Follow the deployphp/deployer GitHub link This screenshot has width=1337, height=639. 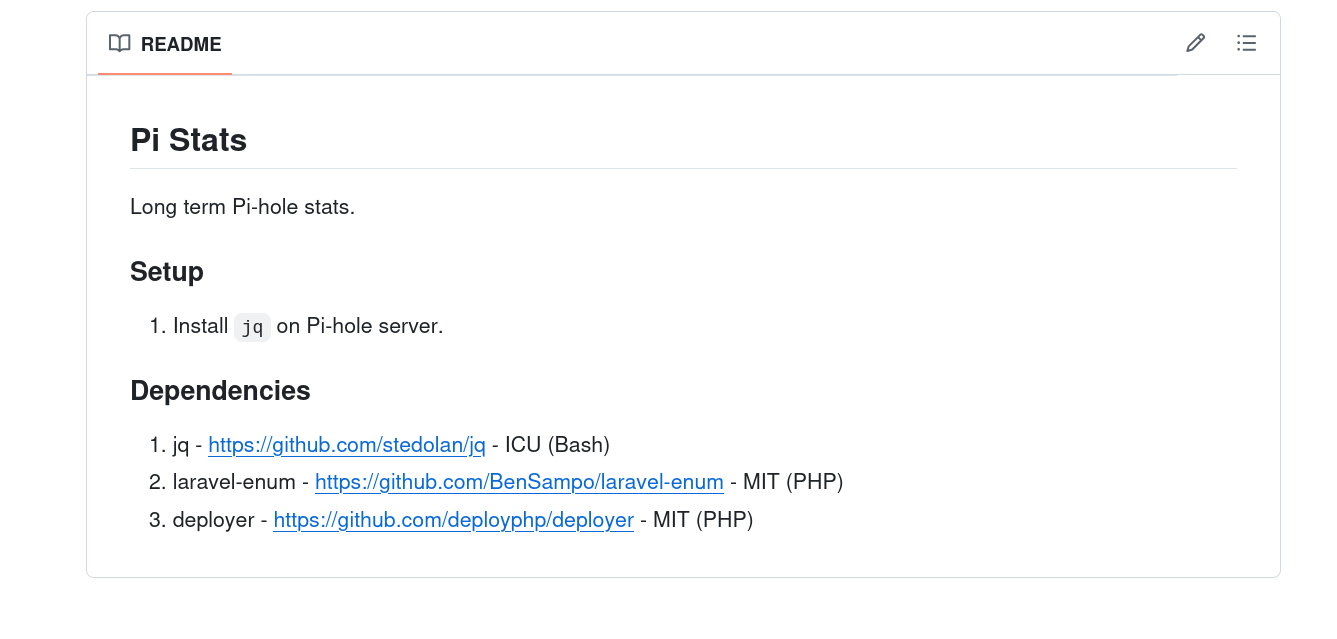453,520
